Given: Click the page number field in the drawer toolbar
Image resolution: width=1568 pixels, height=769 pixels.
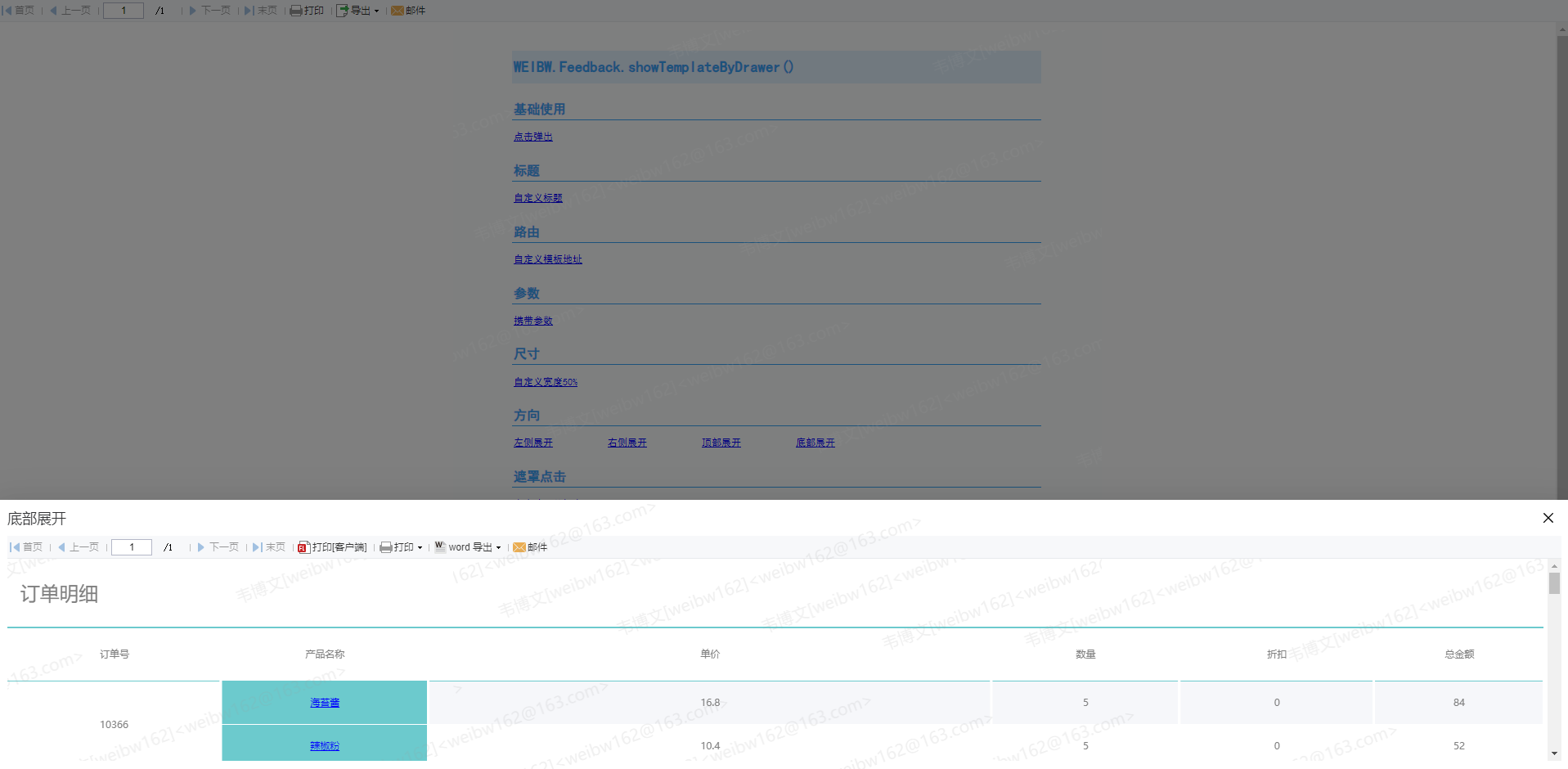Looking at the screenshot, I should point(132,547).
